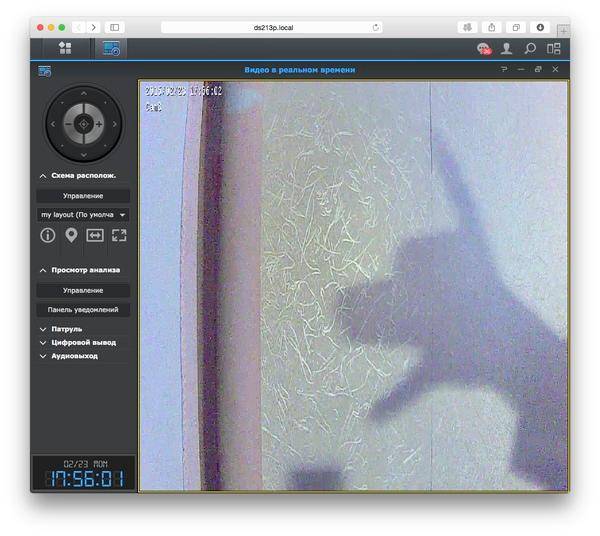Pan camera right with PTZ arrow

[x=114, y=124]
